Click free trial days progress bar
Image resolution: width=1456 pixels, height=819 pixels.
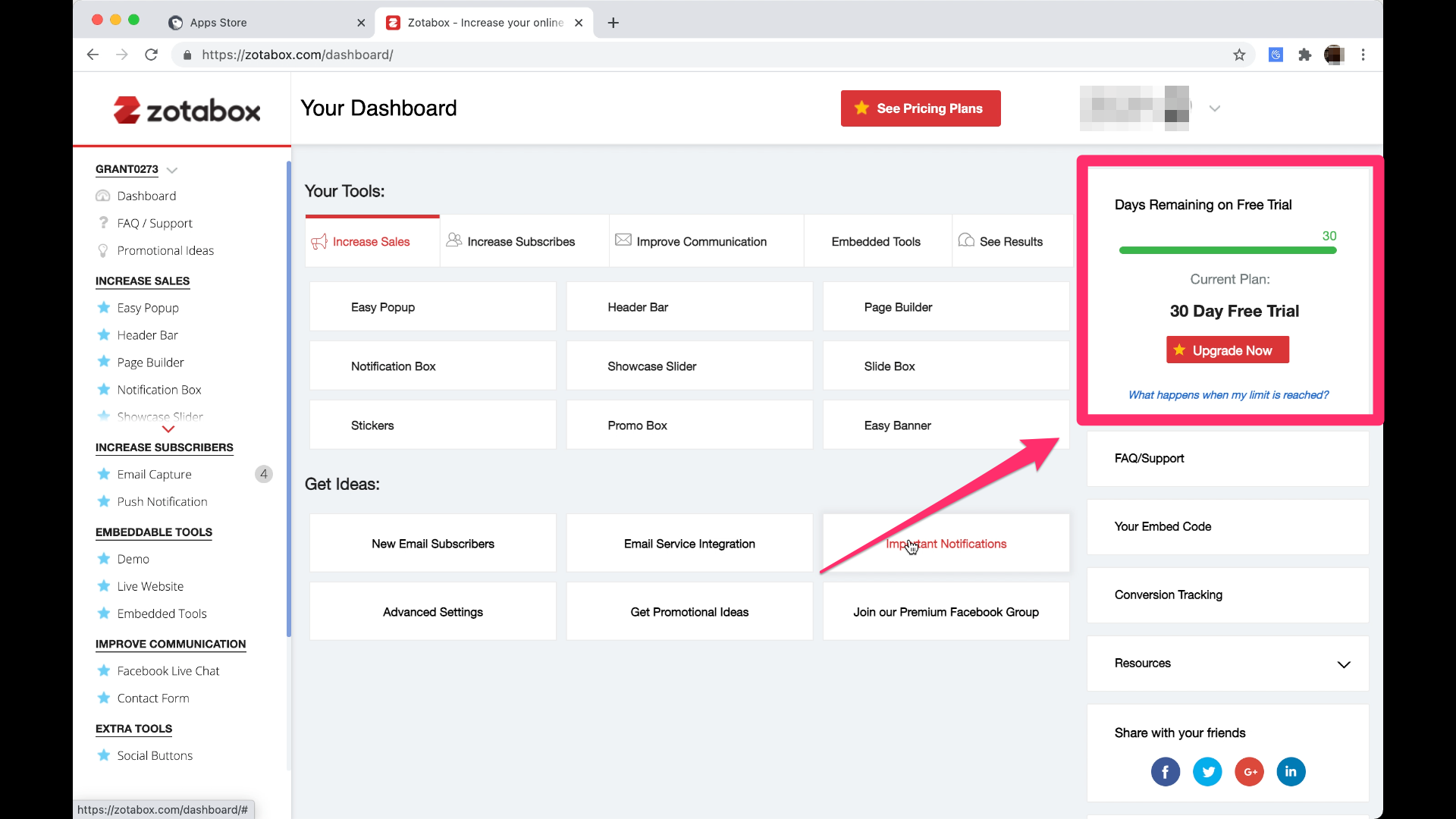coord(1228,250)
